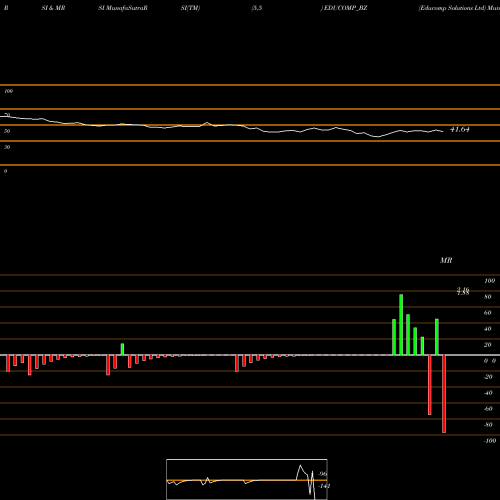Click the '-96' value in mini chart
500x500 pixels.
323,474
